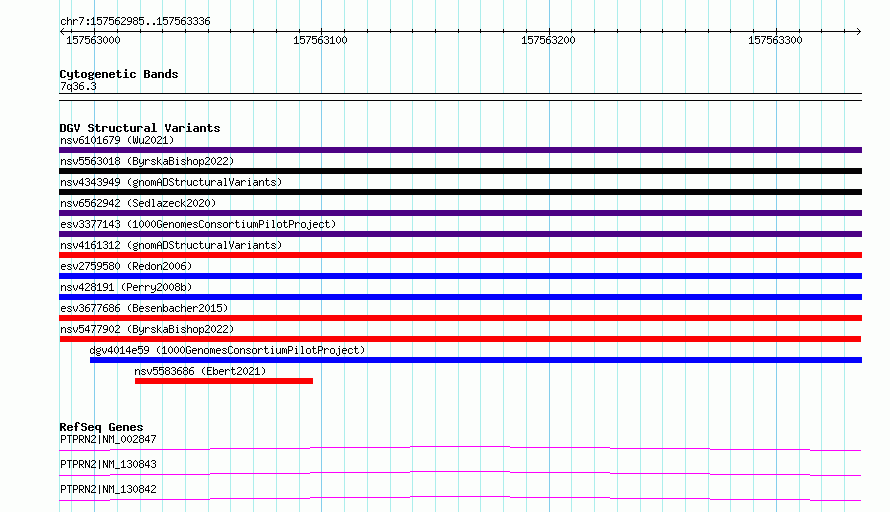Click ruler position 157563100
Image resolution: width=890 pixels, height=512 pixels.
point(320,40)
